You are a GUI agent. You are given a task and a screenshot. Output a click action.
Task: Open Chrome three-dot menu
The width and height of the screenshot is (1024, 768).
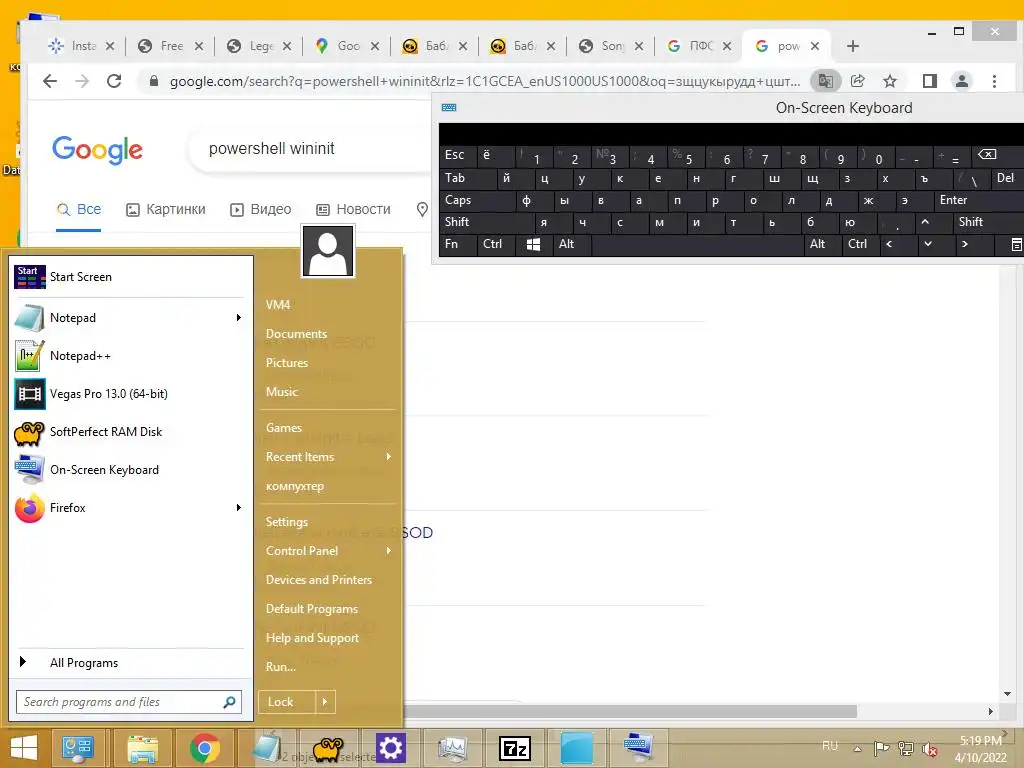(994, 81)
